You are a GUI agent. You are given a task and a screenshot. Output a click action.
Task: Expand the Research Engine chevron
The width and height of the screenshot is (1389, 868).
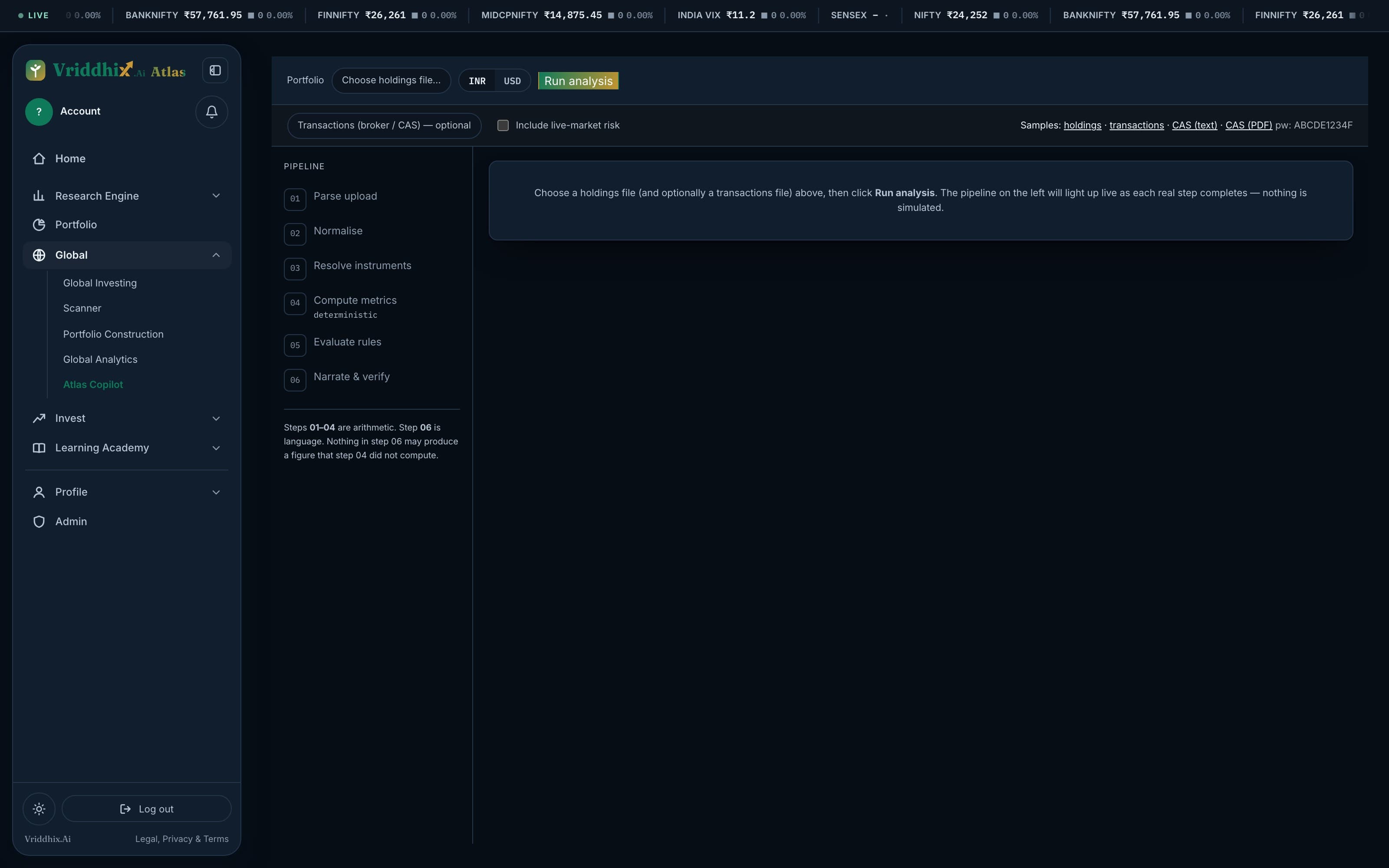[x=217, y=196]
